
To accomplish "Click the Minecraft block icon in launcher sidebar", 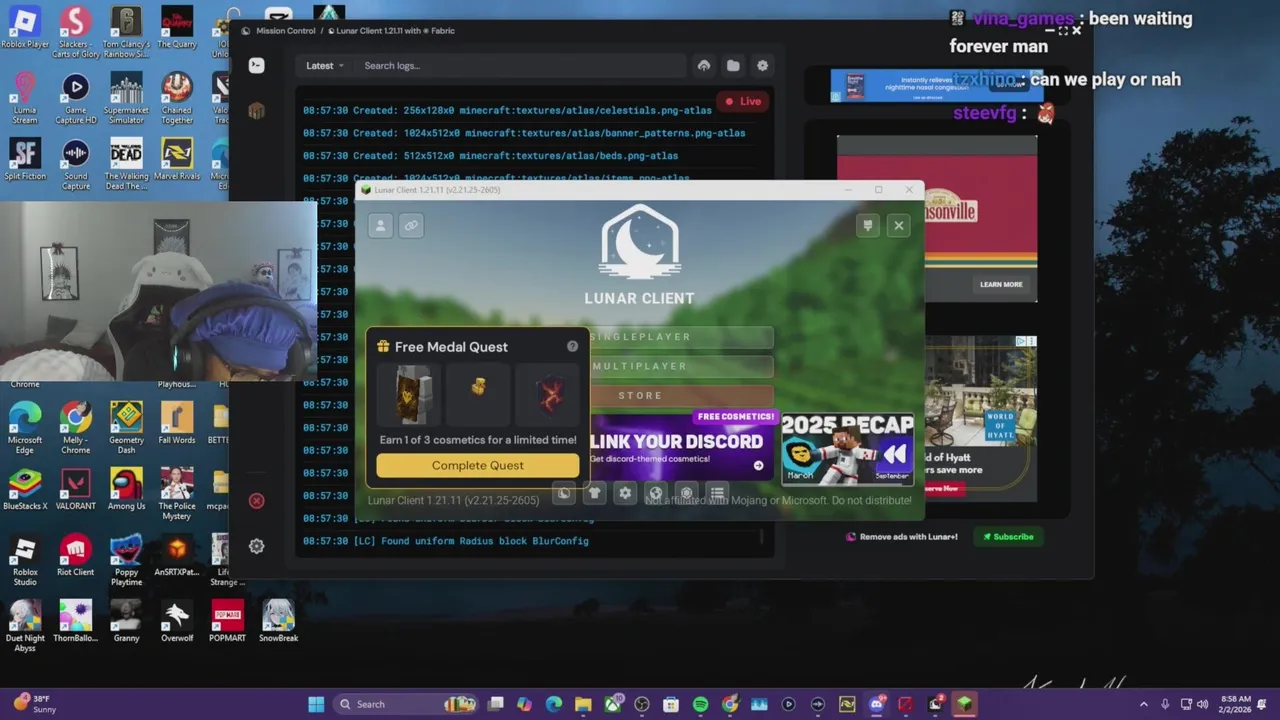I will [257, 111].
